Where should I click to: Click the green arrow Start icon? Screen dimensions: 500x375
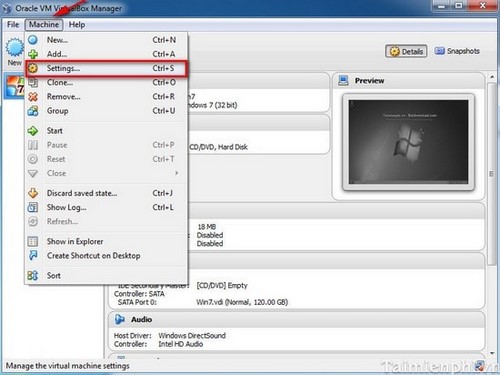(x=33, y=131)
